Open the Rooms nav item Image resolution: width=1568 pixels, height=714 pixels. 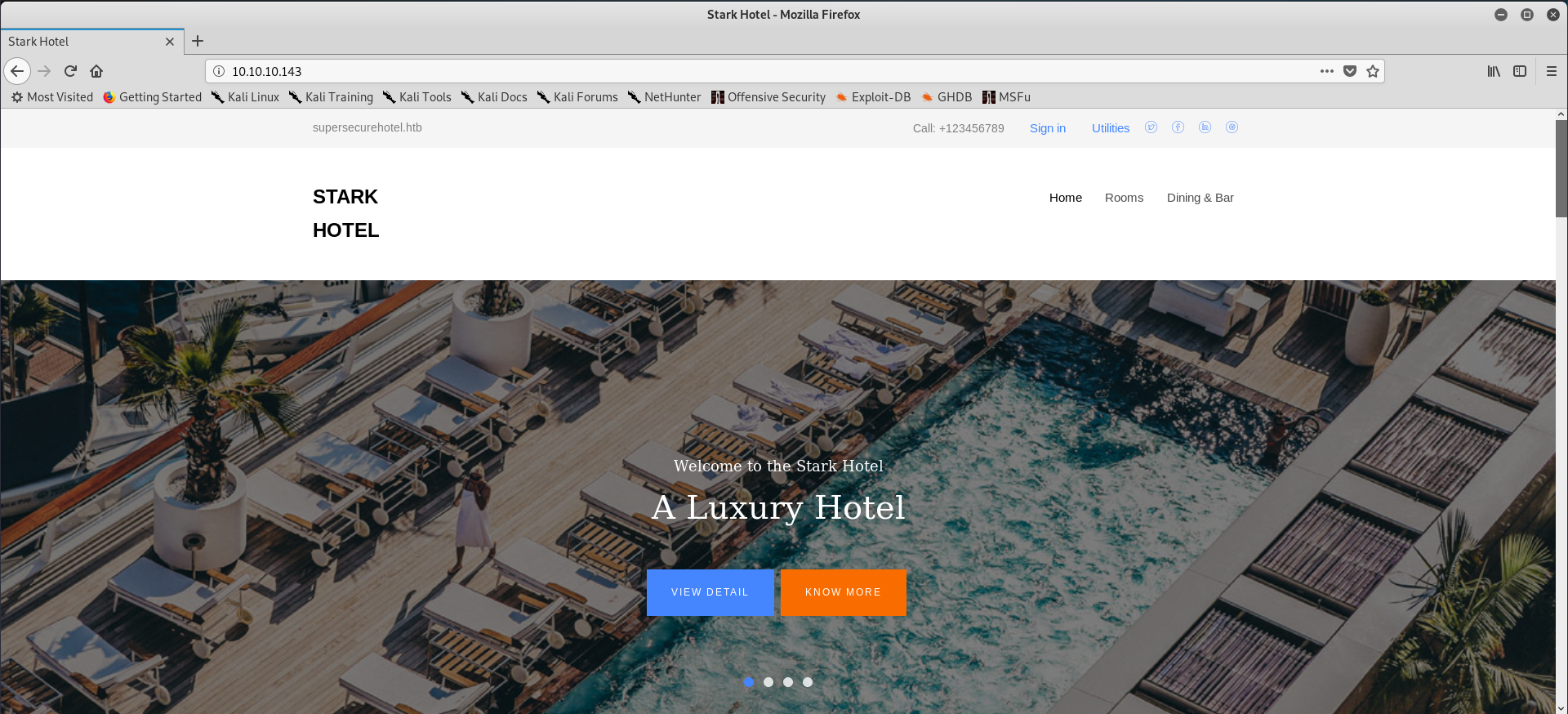click(x=1124, y=198)
